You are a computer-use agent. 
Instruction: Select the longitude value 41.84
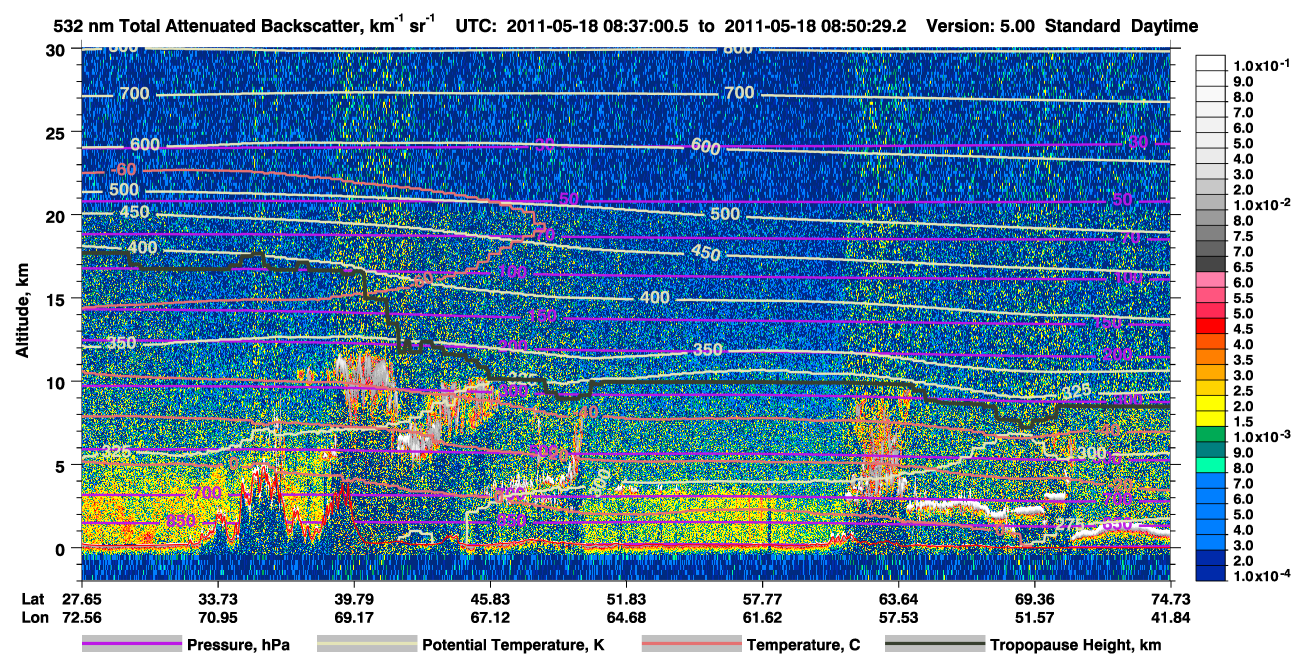tap(1169, 618)
